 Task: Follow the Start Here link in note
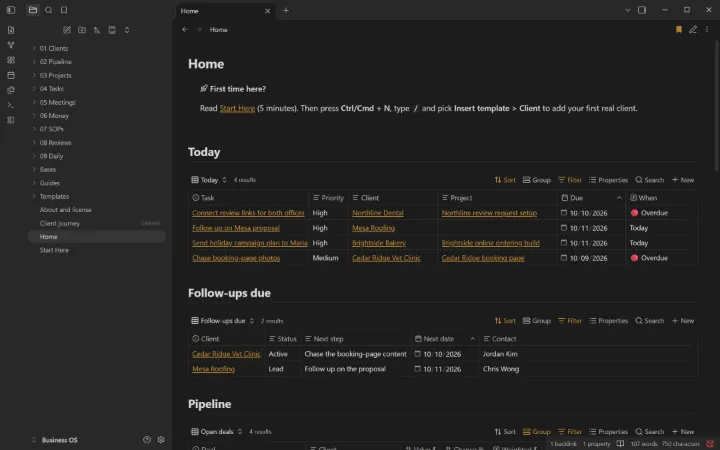click(237, 108)
